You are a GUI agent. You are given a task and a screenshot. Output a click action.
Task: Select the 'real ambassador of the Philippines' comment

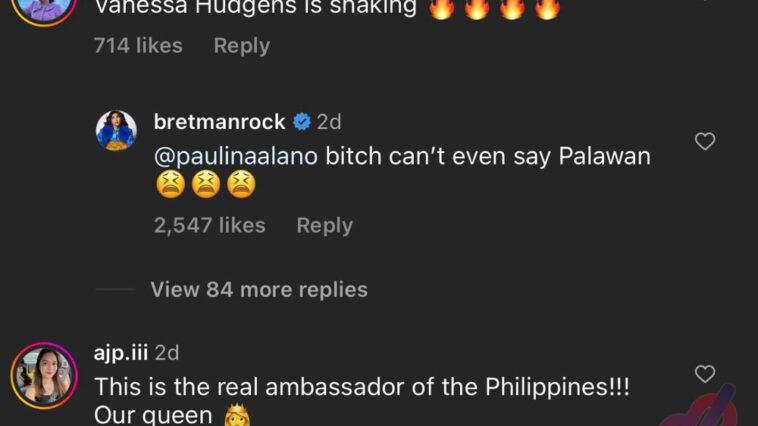(362, 387)
